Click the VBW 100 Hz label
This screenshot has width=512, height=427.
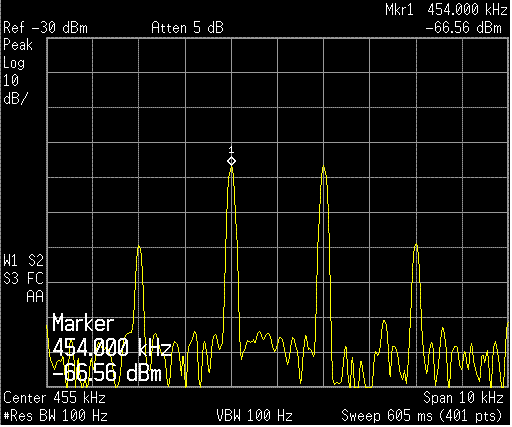(x=254, y=416)
